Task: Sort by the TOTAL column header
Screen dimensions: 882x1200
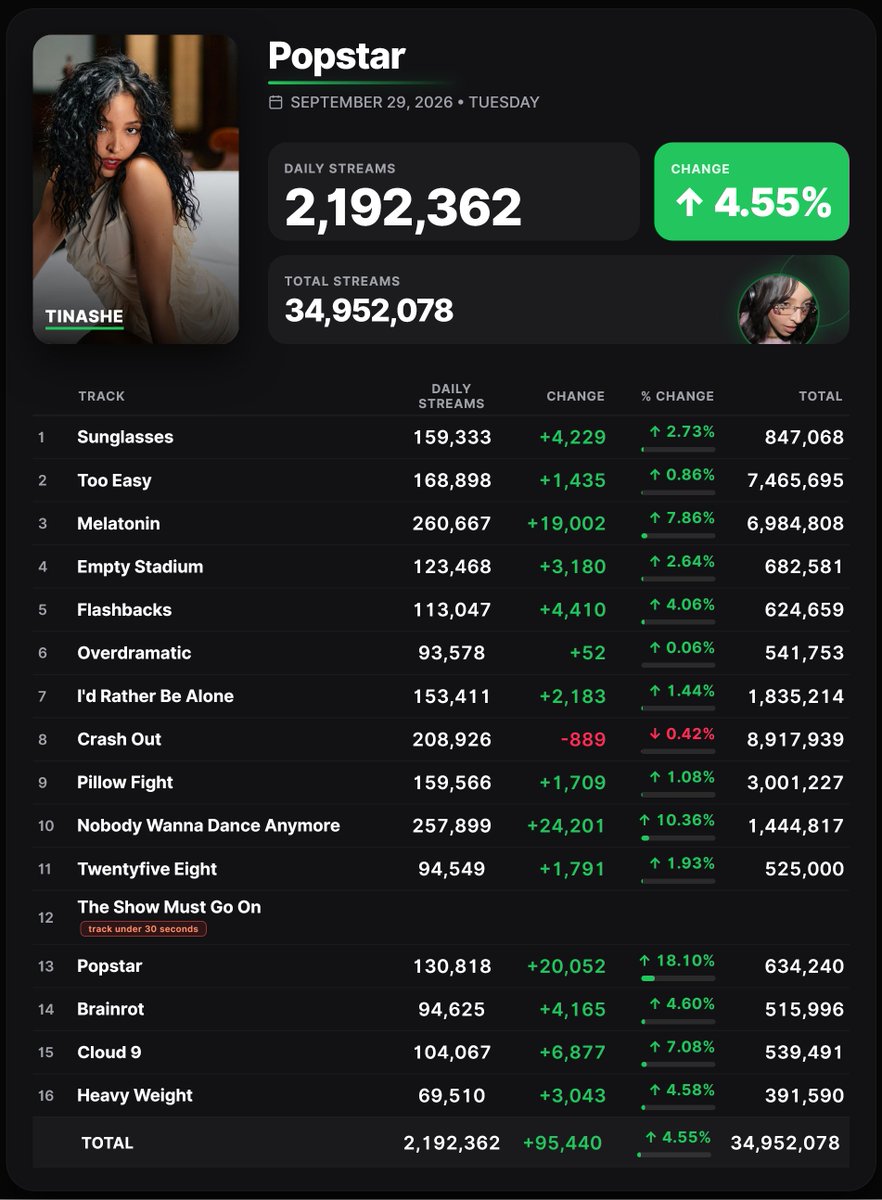Action: point(820,396)
